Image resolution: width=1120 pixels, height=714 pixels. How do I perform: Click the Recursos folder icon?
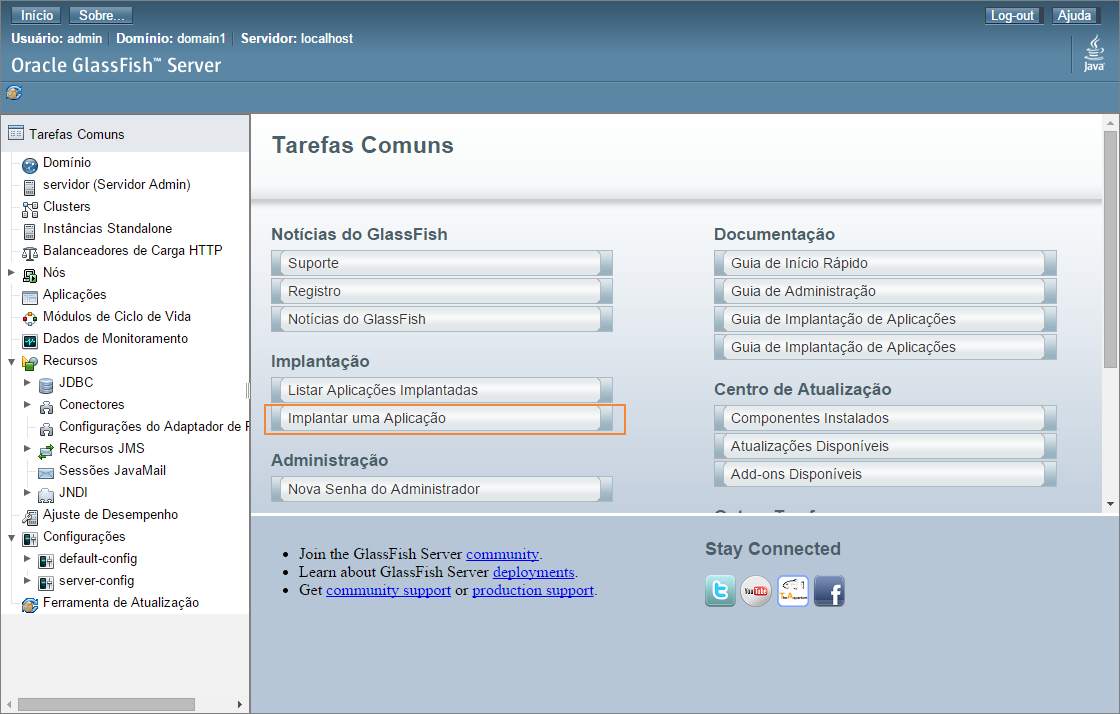[x=29, y=363]
